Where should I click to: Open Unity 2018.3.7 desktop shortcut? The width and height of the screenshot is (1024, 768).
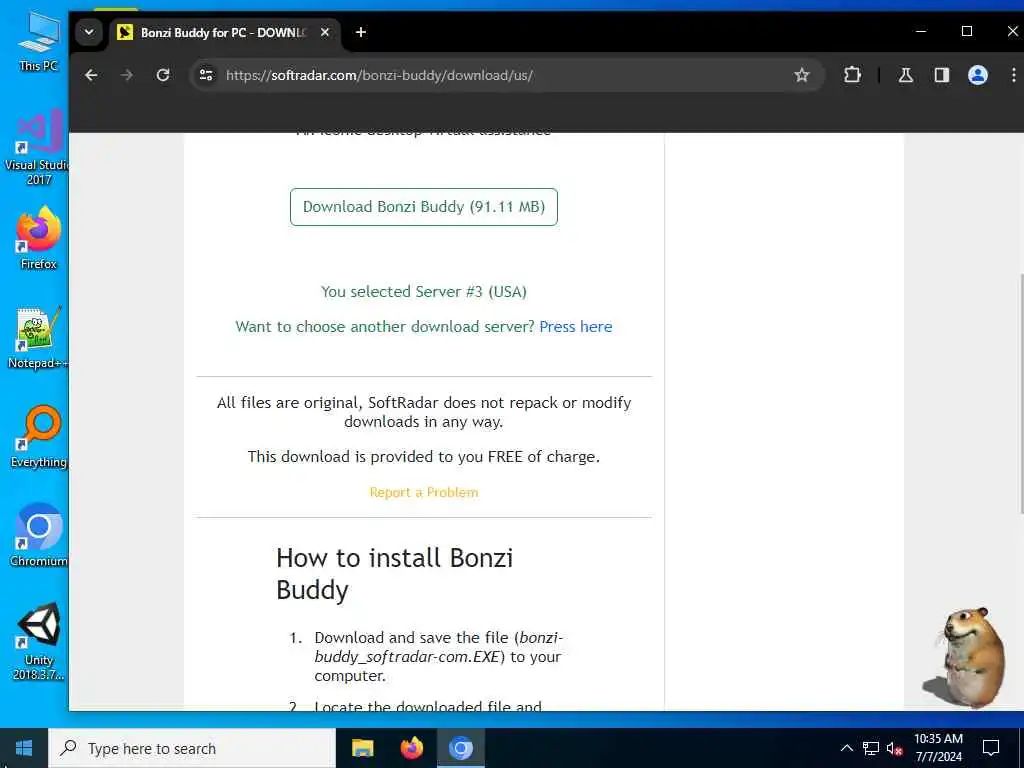click(x=38, y=641)
